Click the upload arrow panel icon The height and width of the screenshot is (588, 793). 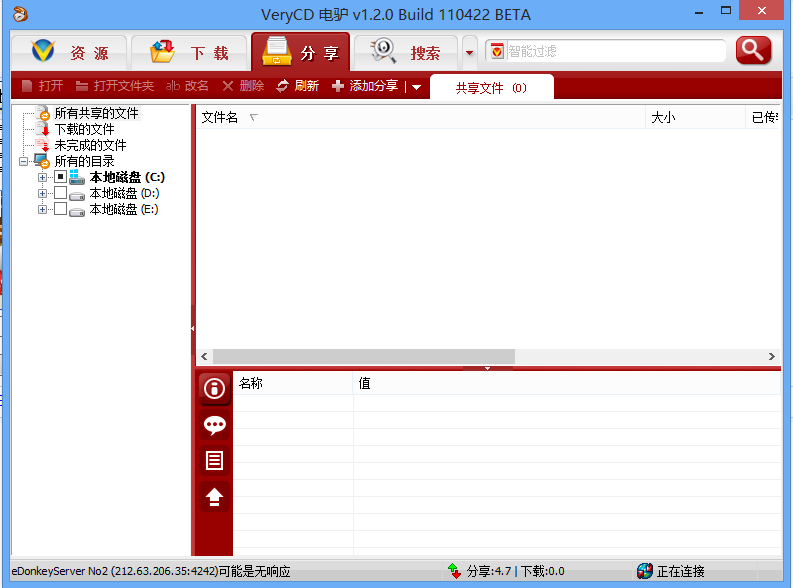coord(214,496)
